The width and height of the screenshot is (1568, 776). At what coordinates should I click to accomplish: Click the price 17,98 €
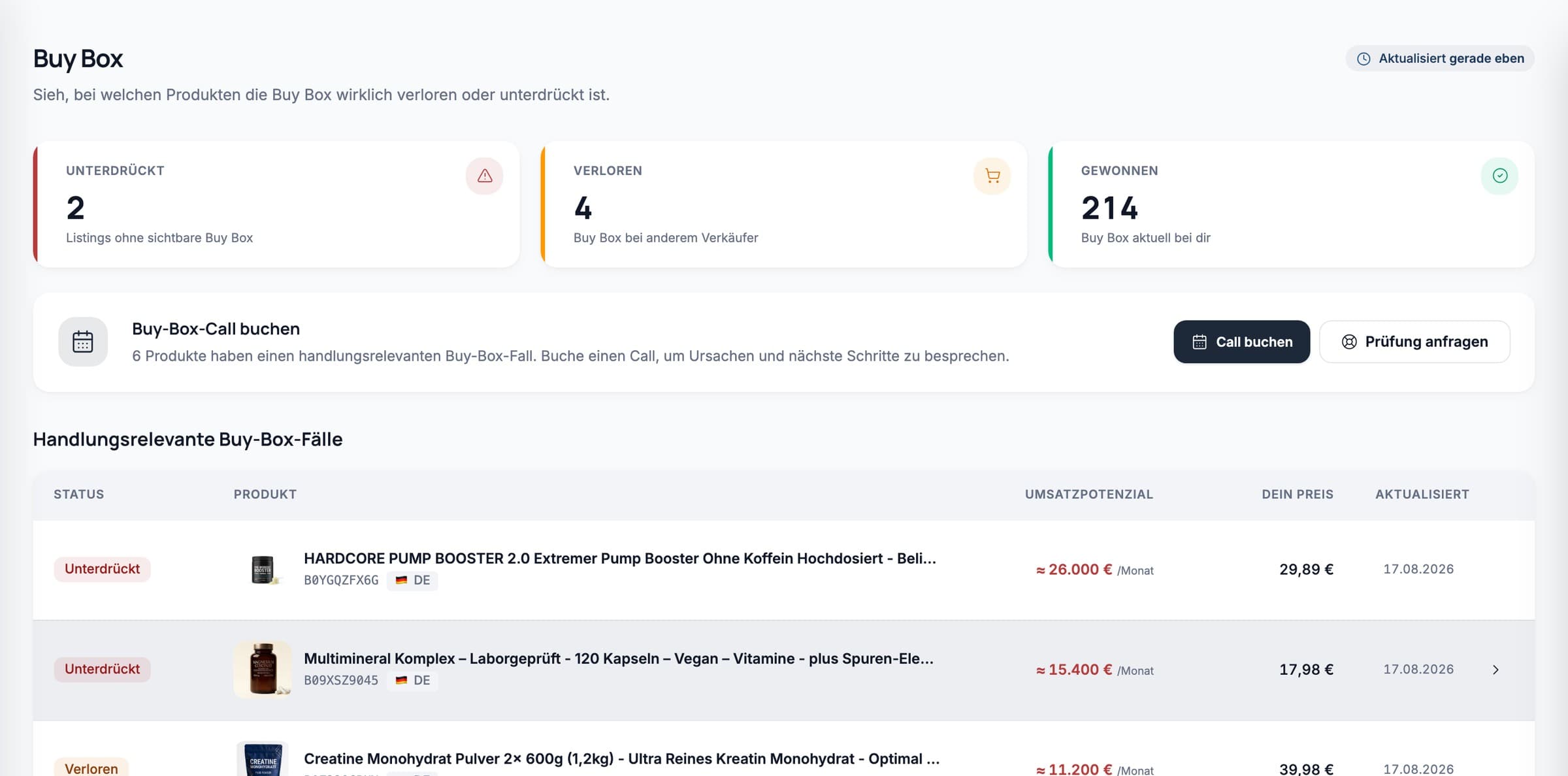coord(1307,670)
